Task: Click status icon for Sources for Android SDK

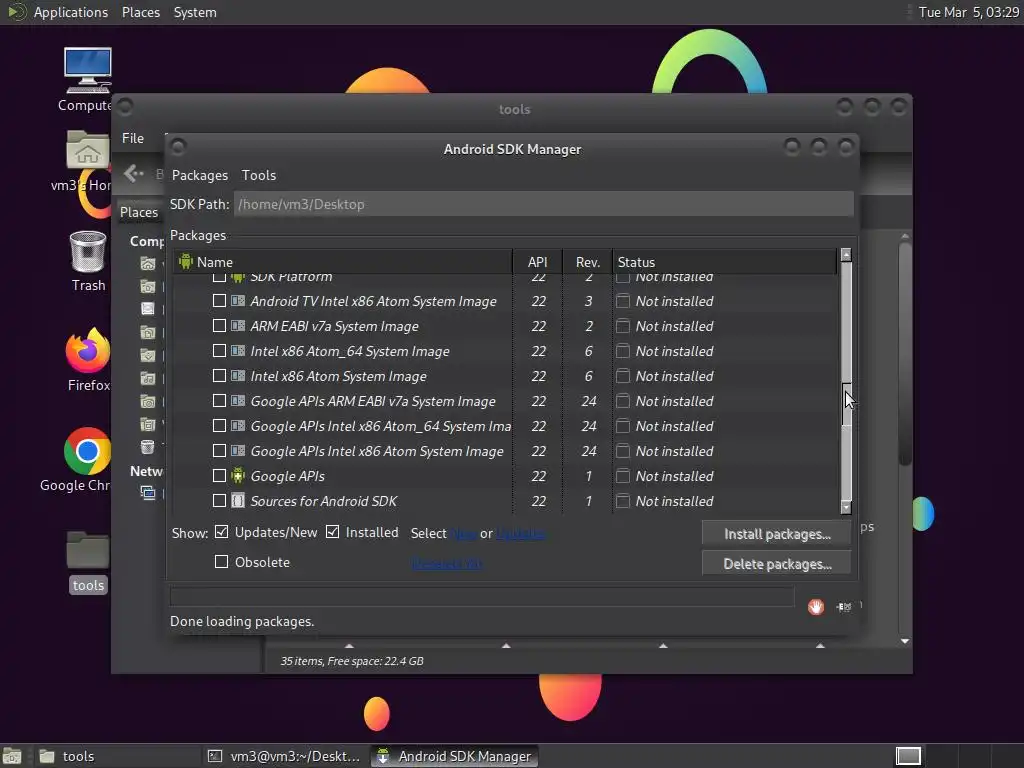Action: tap(623, 501)
